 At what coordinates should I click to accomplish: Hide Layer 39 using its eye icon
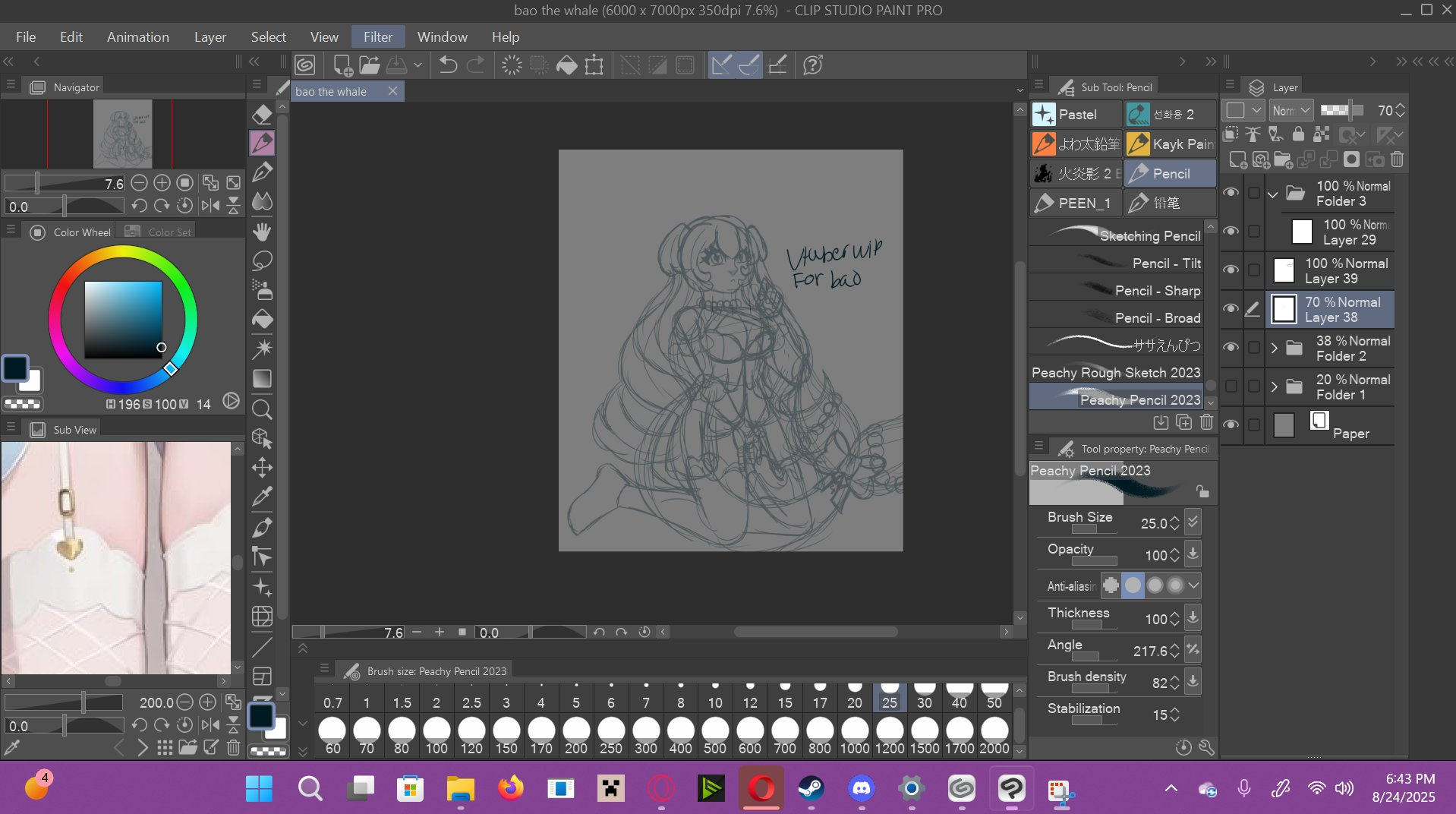(x=1231, y=270)
